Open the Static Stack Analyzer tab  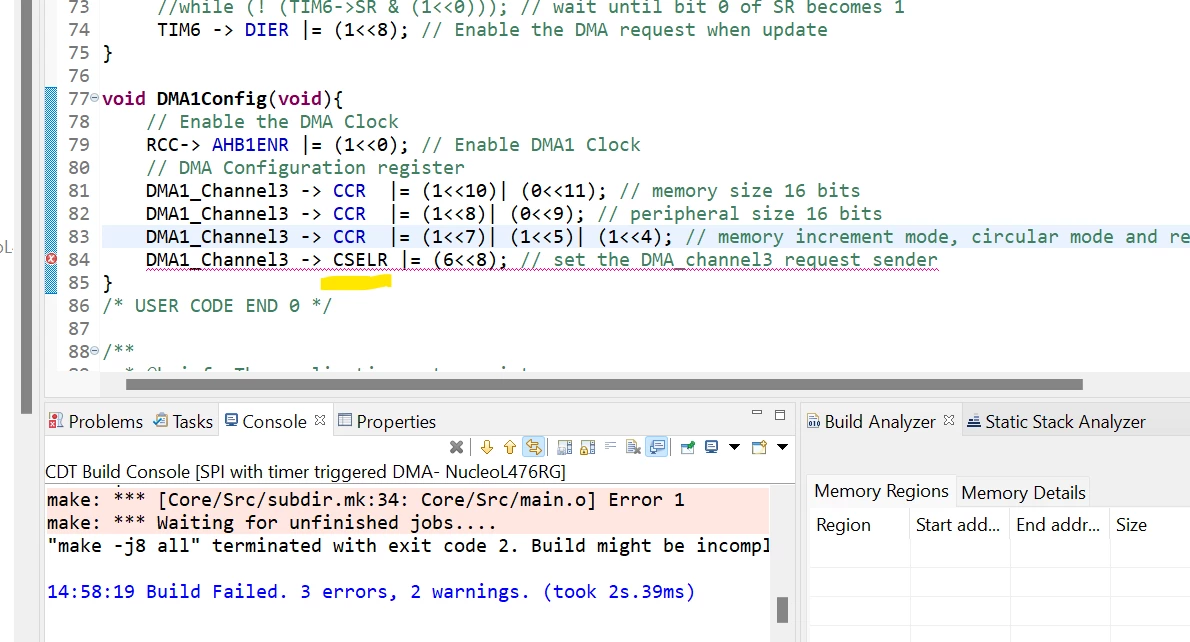pos(1056,421)
